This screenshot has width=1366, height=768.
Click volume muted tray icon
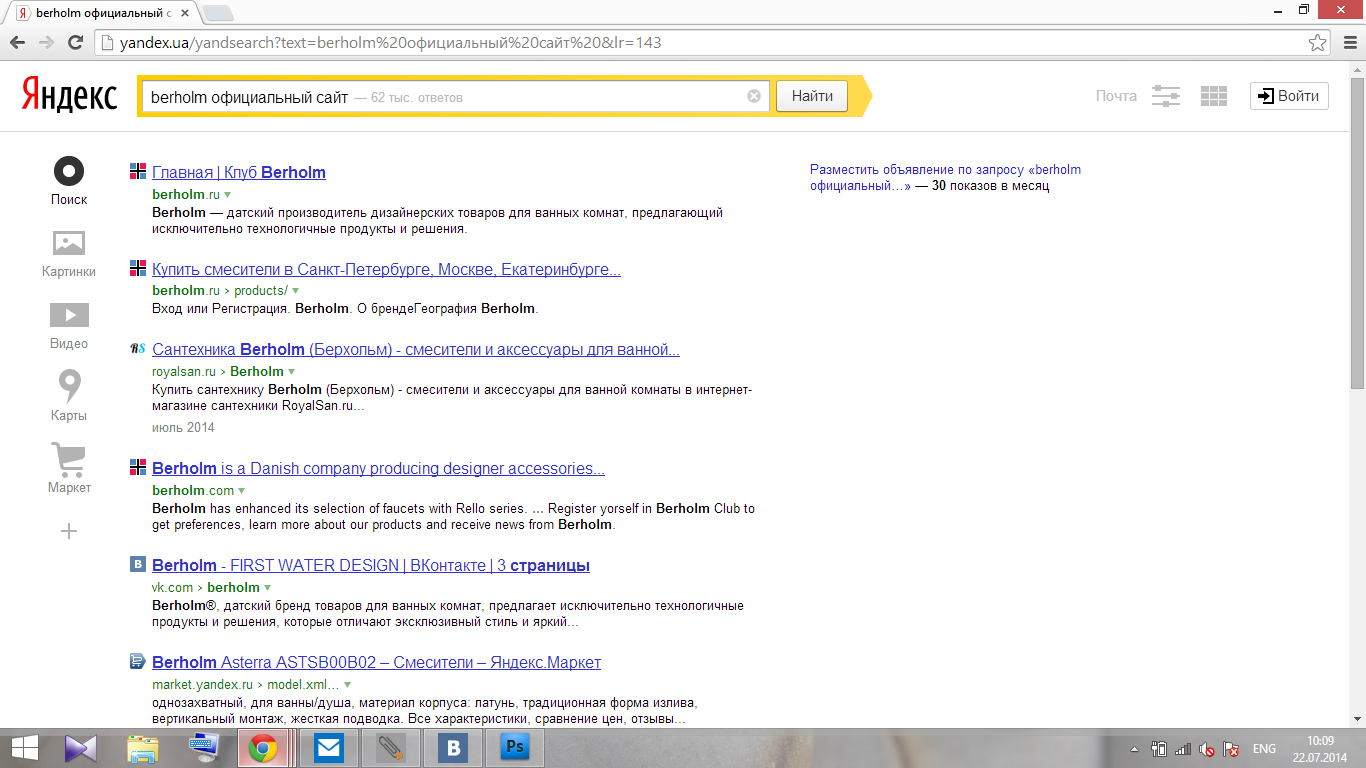(1207, 749)
